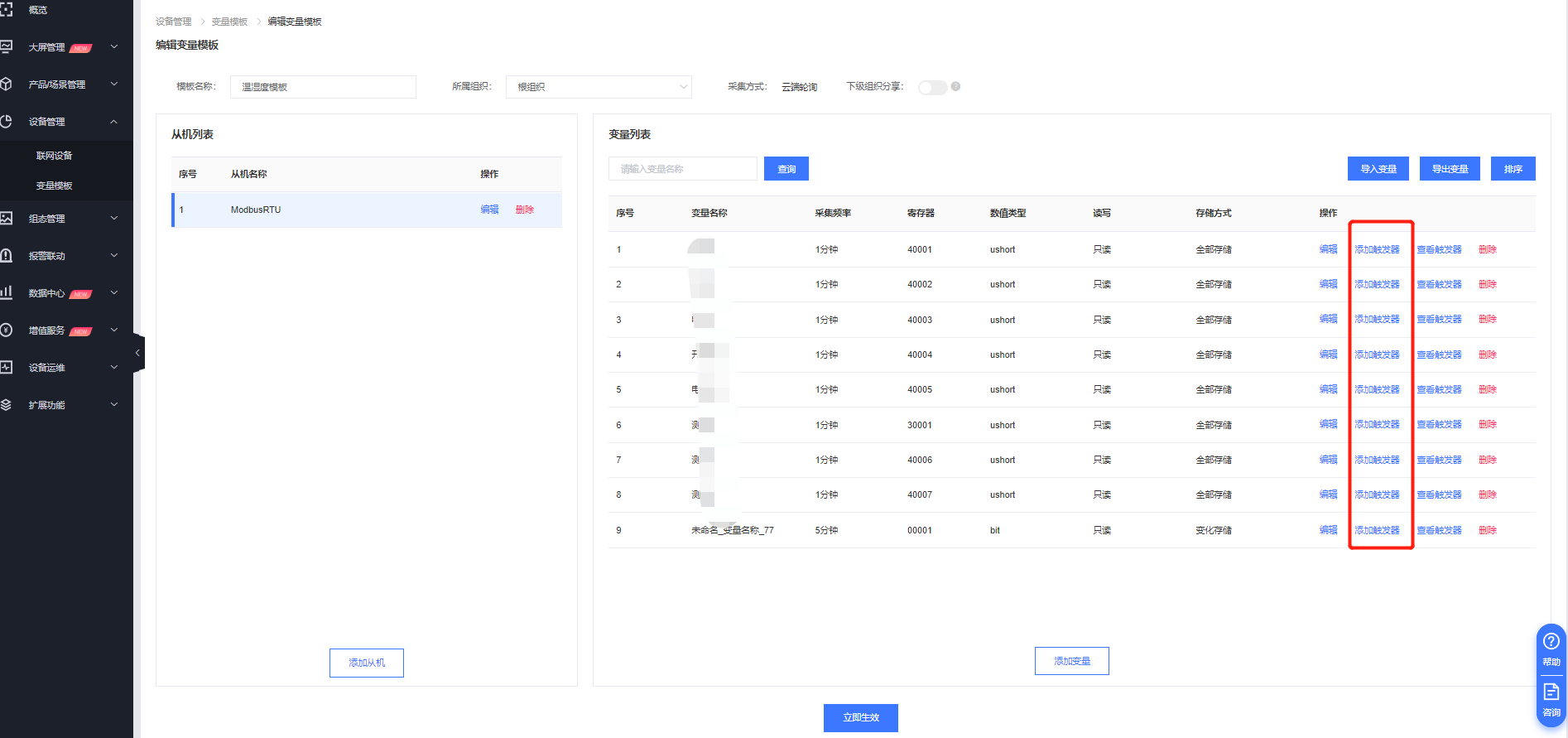Focus the variable name search field
The height and width of the screenshot is (738, 1568).
[x=682, y=169]
